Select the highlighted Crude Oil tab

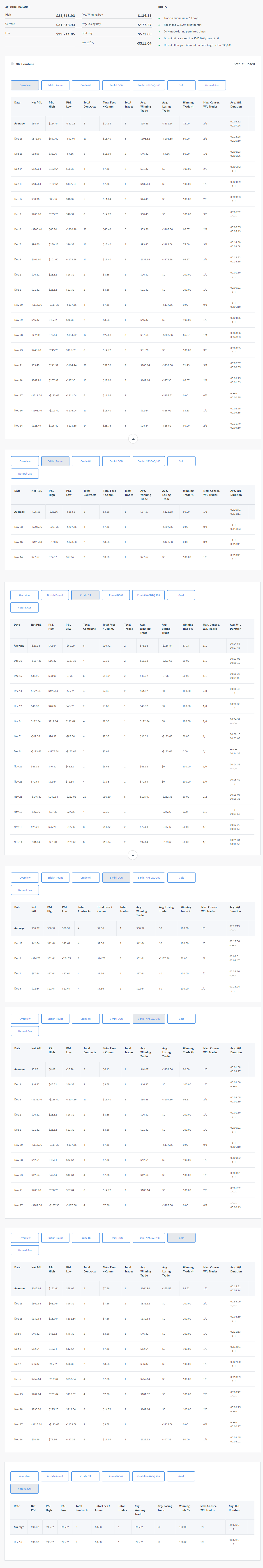[x=85, y=595]
